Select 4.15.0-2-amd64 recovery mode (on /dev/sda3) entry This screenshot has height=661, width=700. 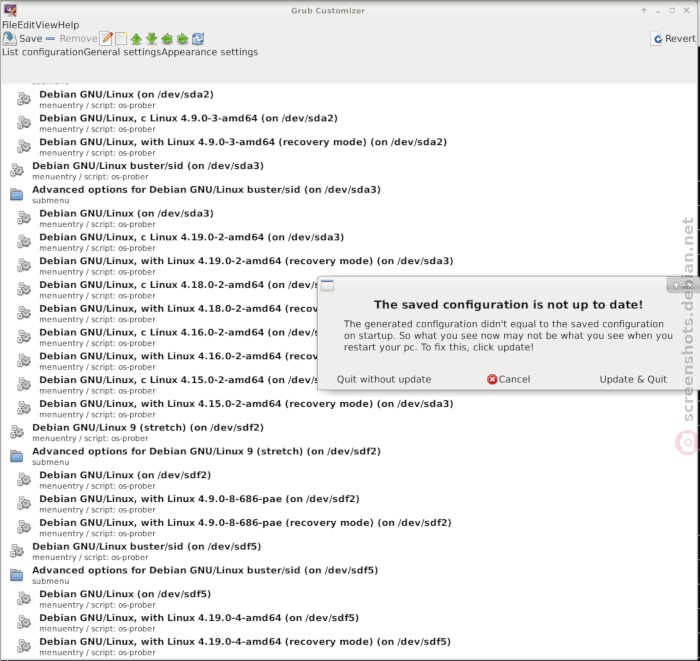(x=246, y=409)
